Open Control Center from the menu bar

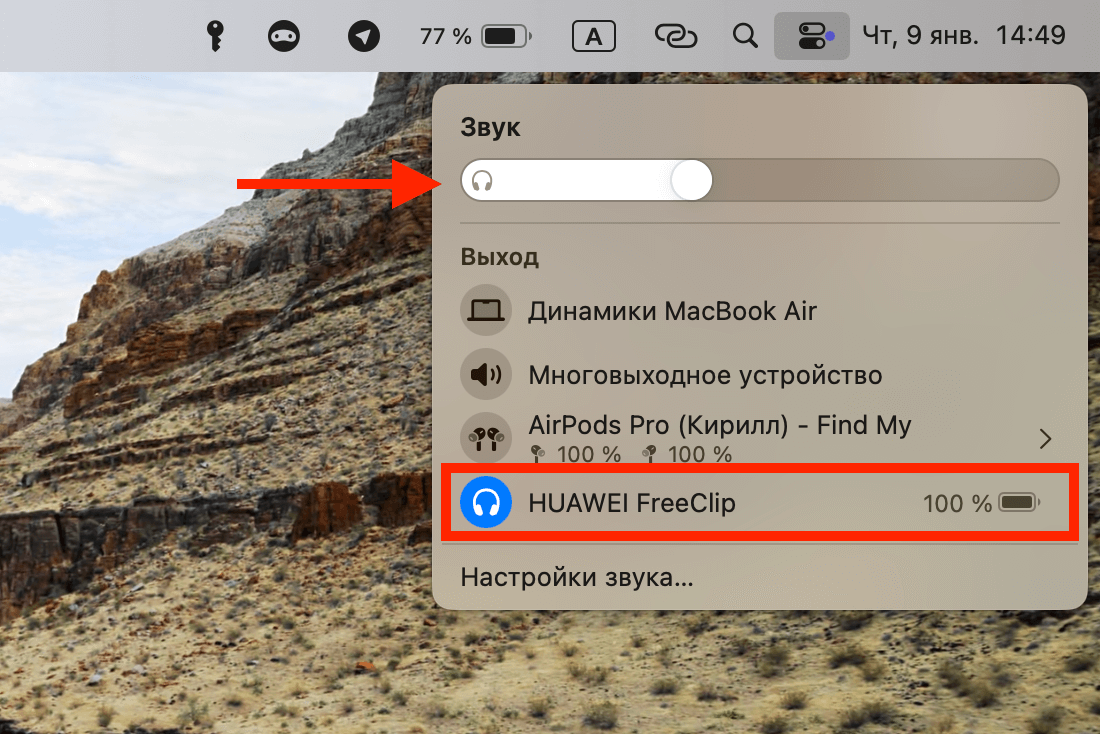(811, 35)
